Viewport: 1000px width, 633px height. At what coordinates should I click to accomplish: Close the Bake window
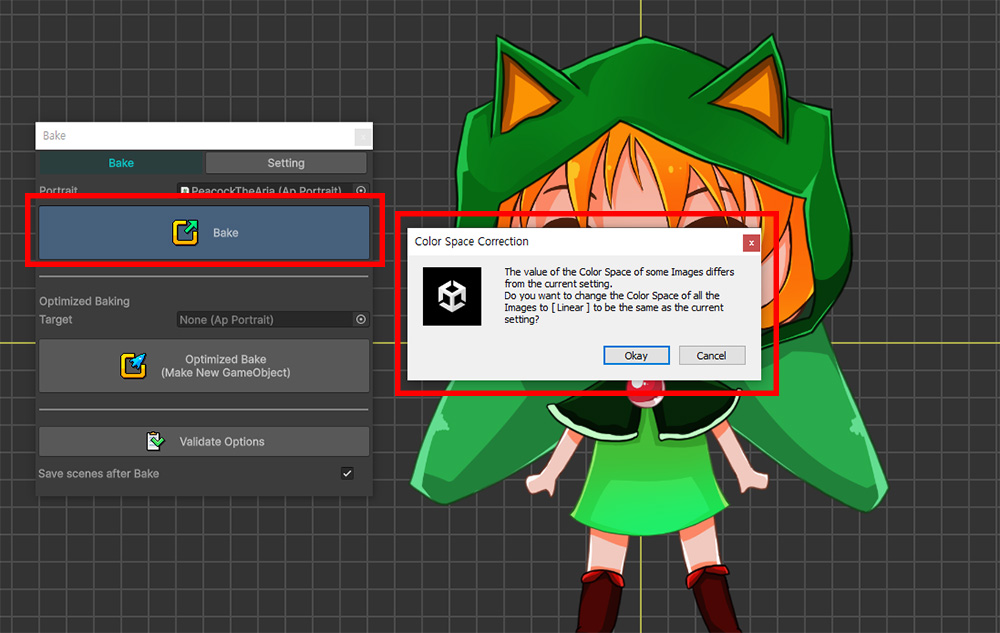point(363,136)
